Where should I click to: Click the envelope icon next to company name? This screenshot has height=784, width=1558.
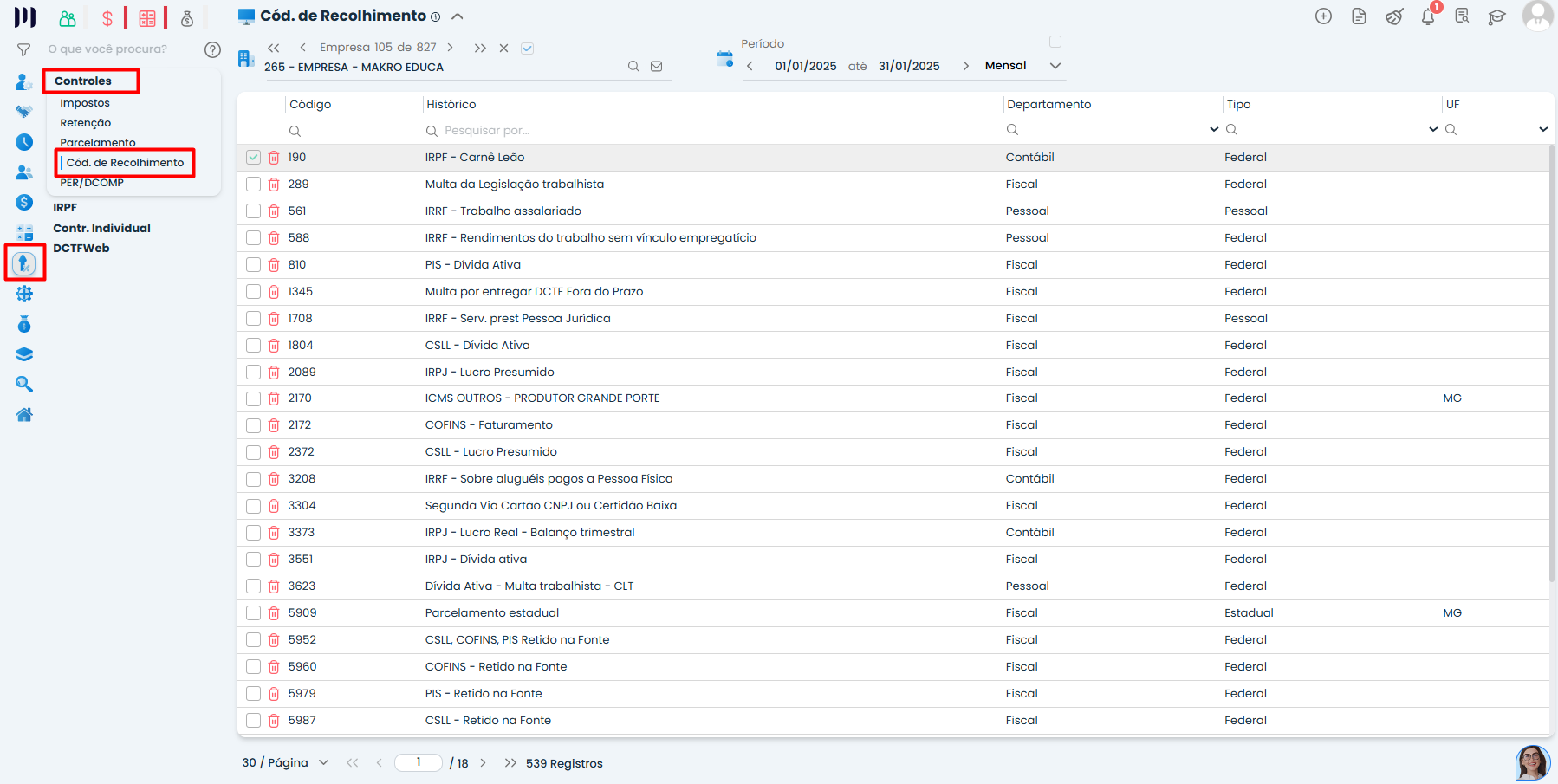[657, 67]
